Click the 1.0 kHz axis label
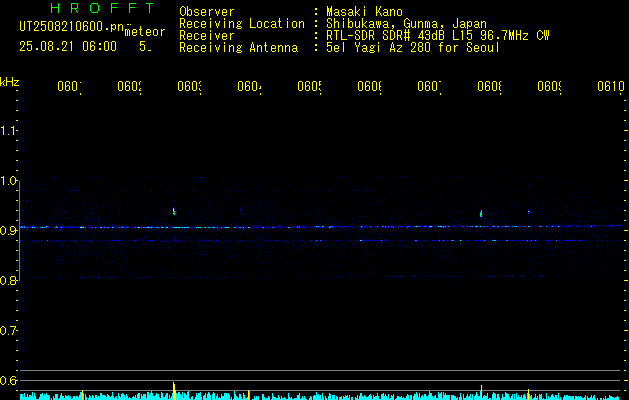This screenshot has width=629, height=400. click(x=8, y=181)
